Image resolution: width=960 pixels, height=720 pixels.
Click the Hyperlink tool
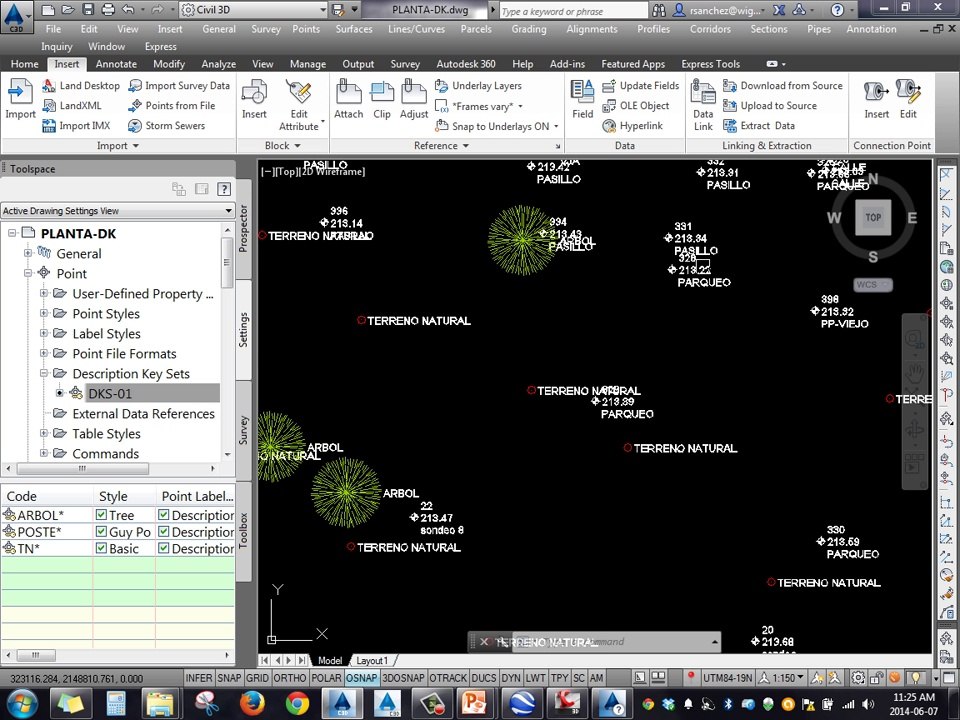[632, 126]
